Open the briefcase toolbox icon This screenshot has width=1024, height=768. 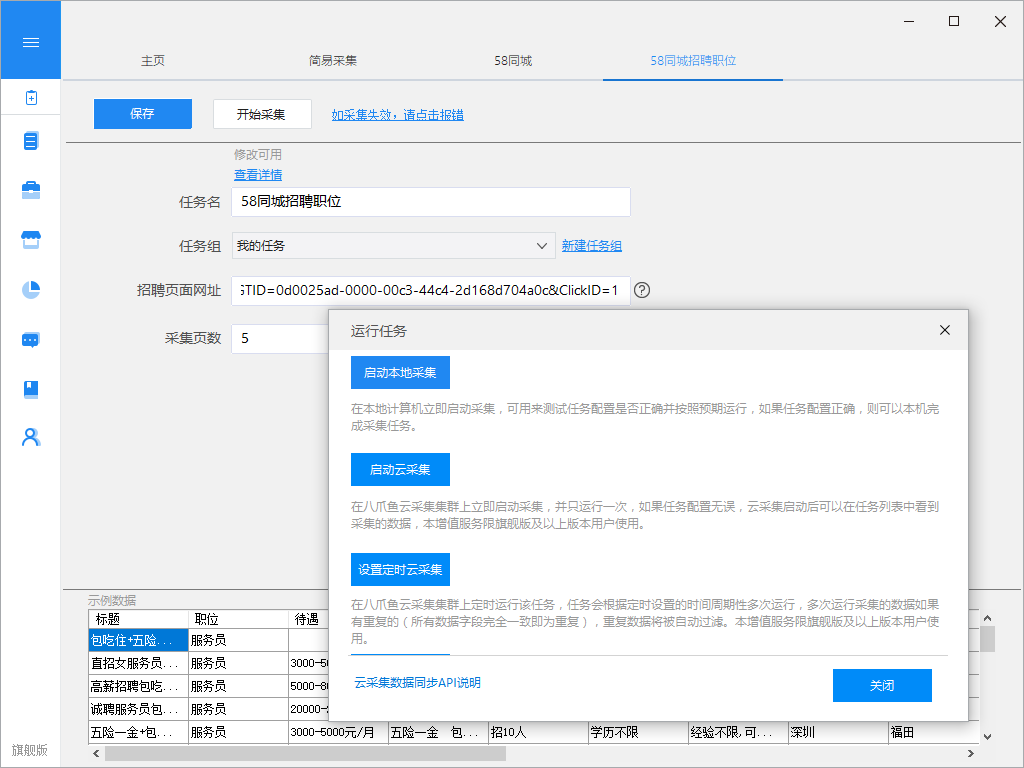[31, 190]
